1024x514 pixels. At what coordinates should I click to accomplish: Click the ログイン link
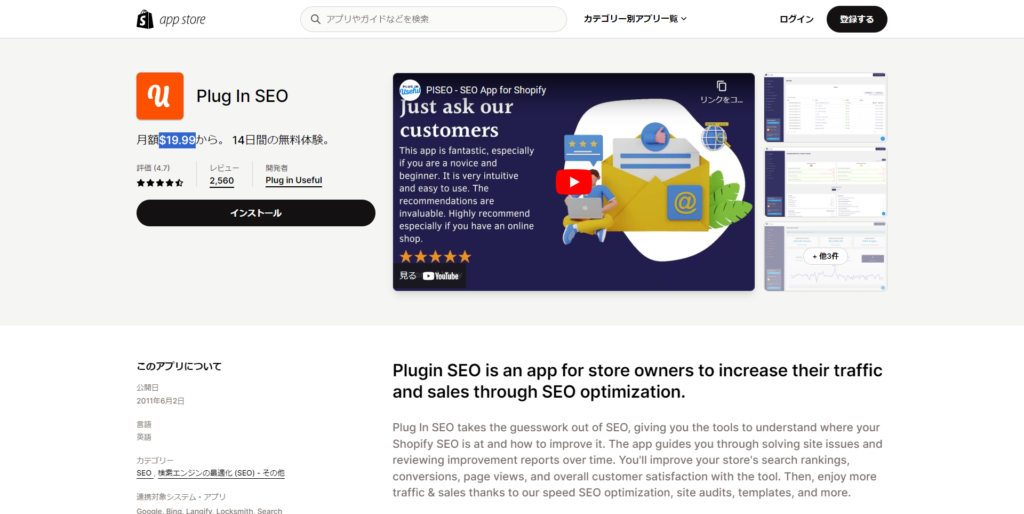pos(796,19)
